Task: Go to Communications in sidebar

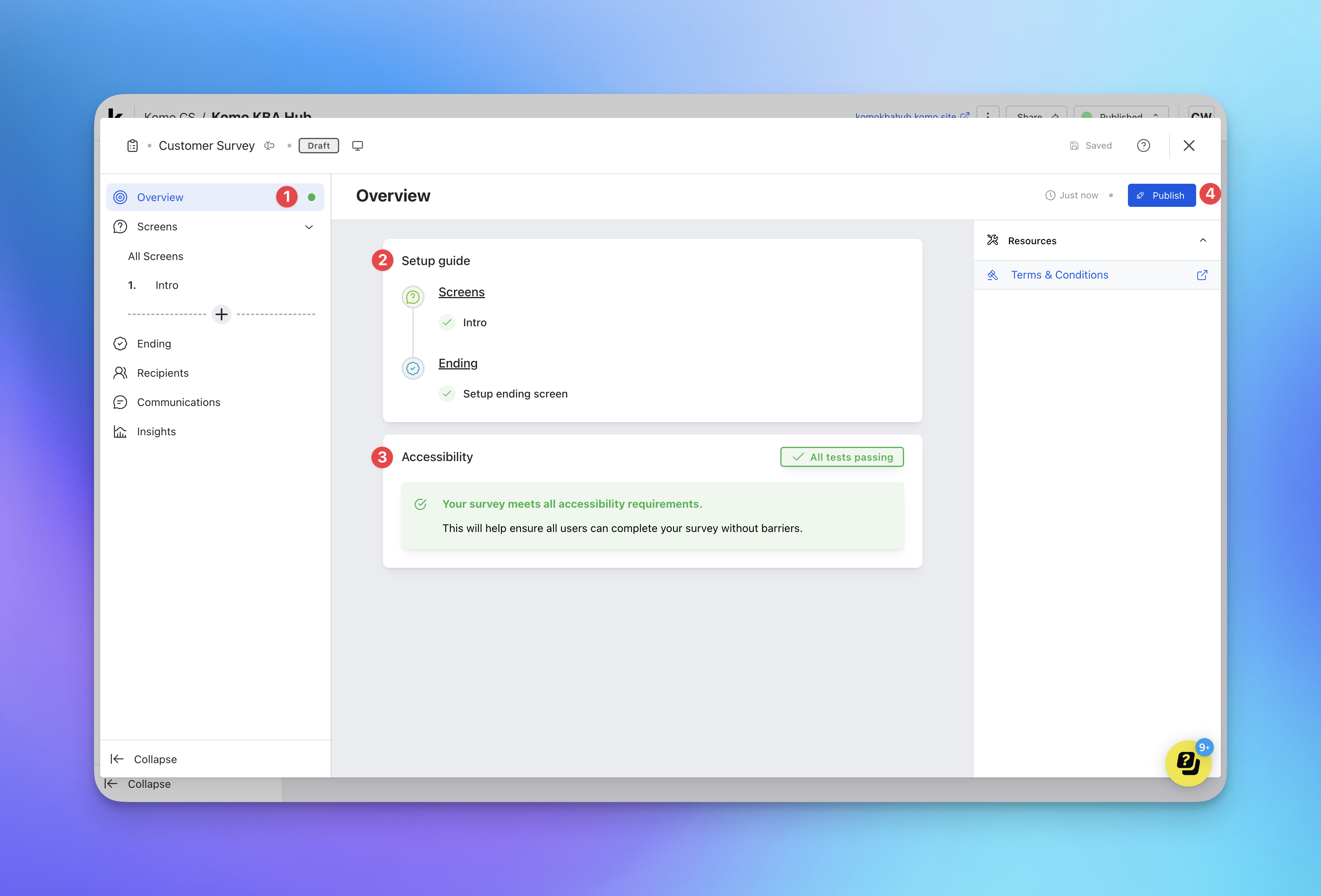Action: tap(178, 402)
